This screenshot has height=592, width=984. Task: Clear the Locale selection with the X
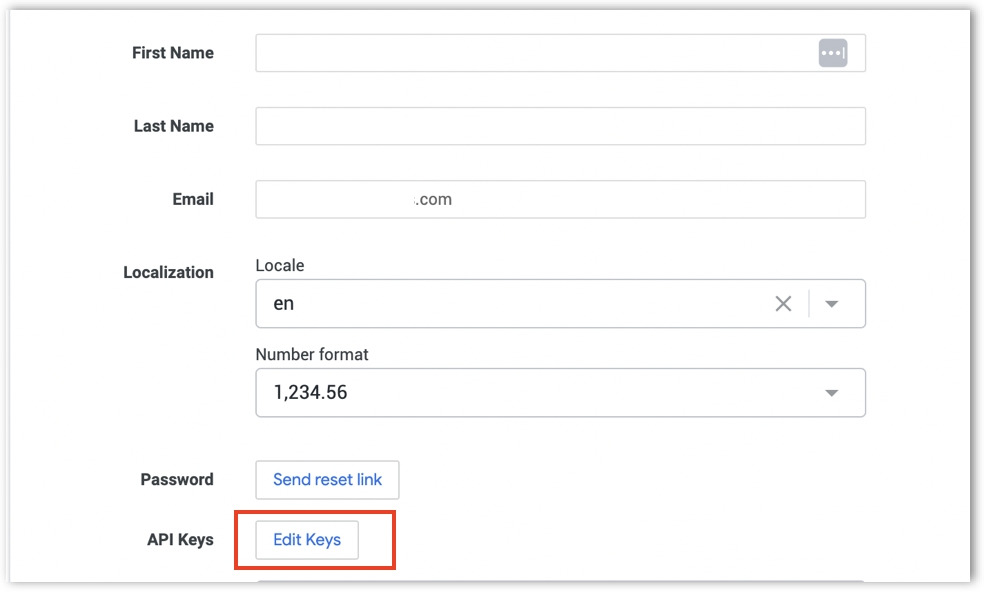[783, 304]
